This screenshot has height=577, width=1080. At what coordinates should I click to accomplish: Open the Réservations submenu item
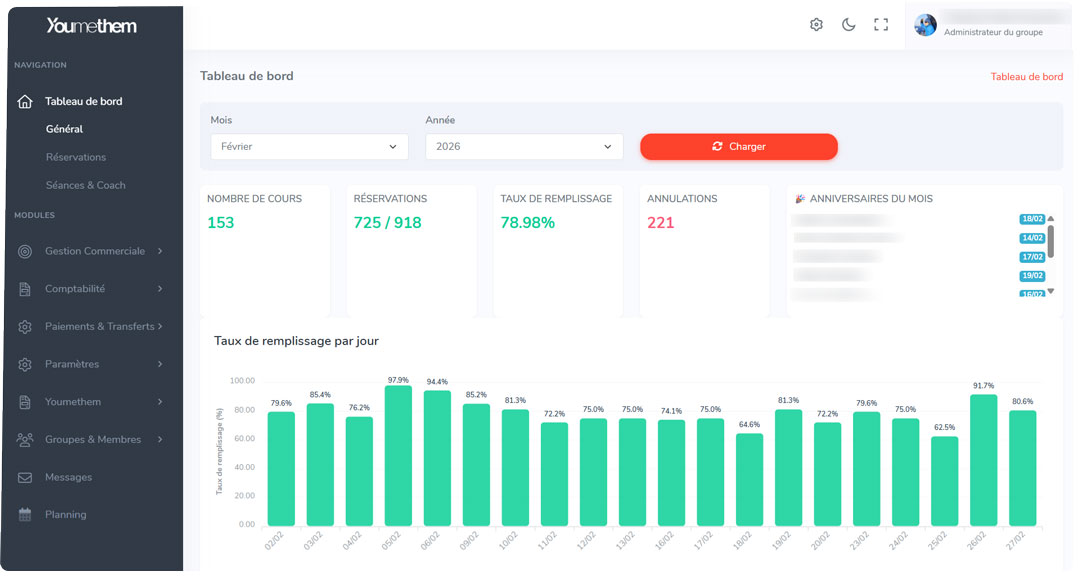pyautogui.click(x=76, y=157)
